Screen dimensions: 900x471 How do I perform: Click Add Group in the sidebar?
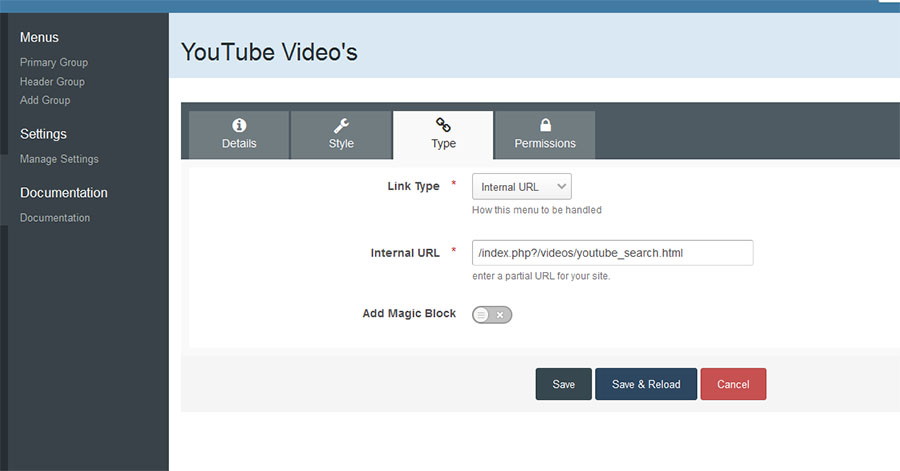pos(45,100)
